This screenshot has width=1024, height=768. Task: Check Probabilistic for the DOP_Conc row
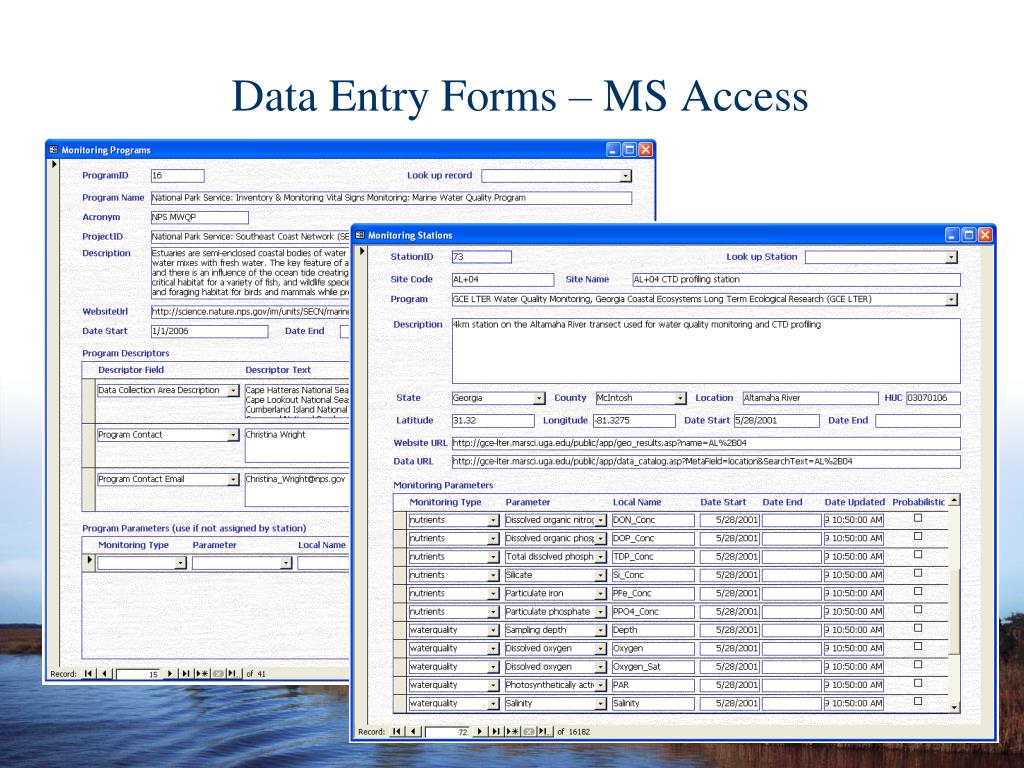coord(918,536)
